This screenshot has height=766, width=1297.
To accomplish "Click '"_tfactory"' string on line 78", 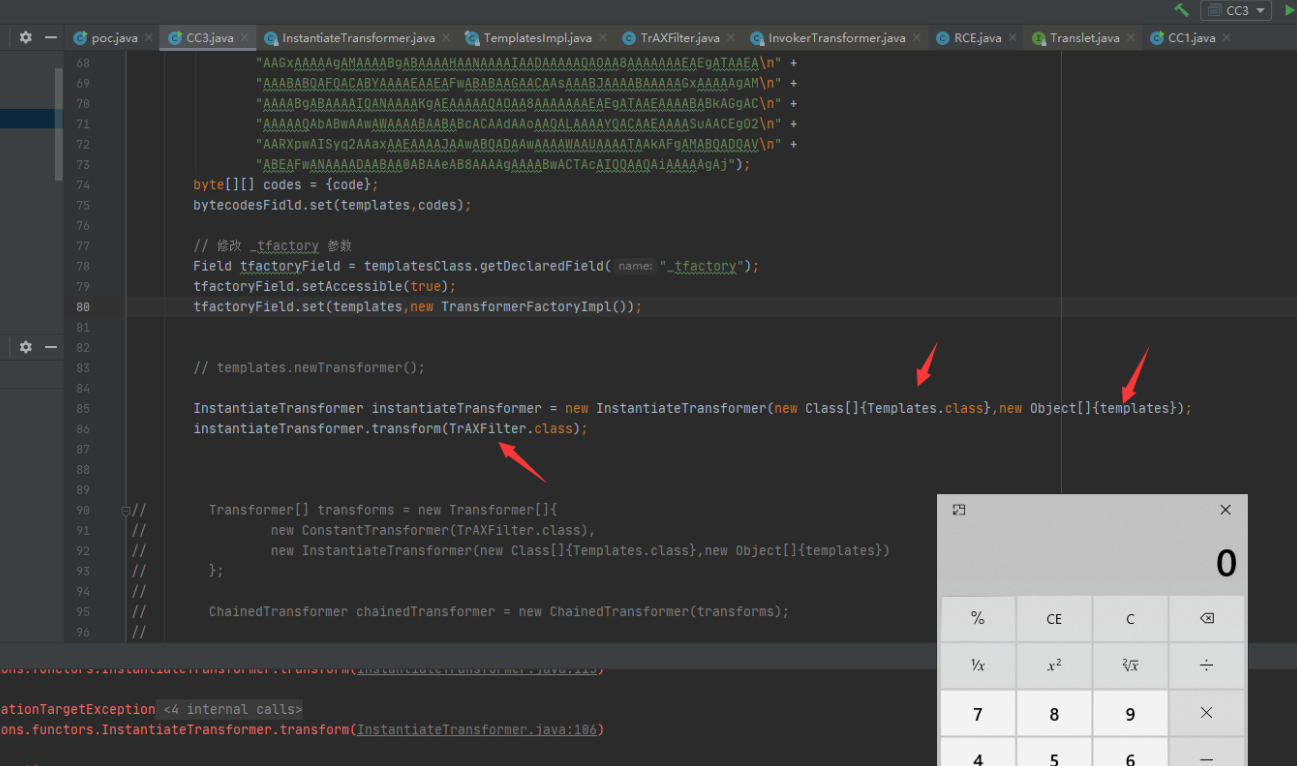I will point(703,266).
